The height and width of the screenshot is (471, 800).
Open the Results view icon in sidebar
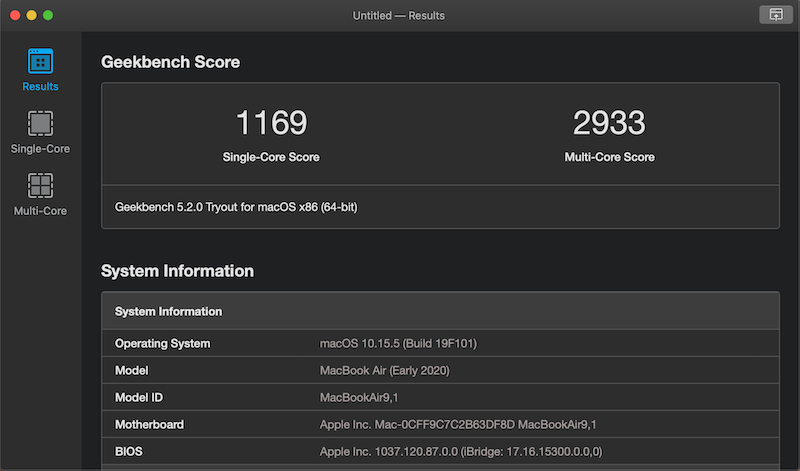(x=40, y=61)
